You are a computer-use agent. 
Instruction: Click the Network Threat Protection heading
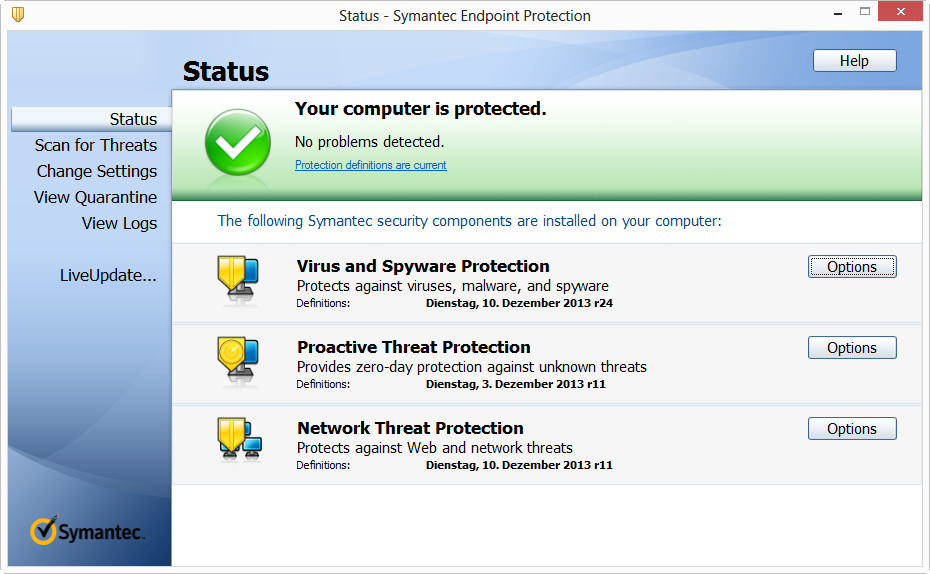(410, 428)
